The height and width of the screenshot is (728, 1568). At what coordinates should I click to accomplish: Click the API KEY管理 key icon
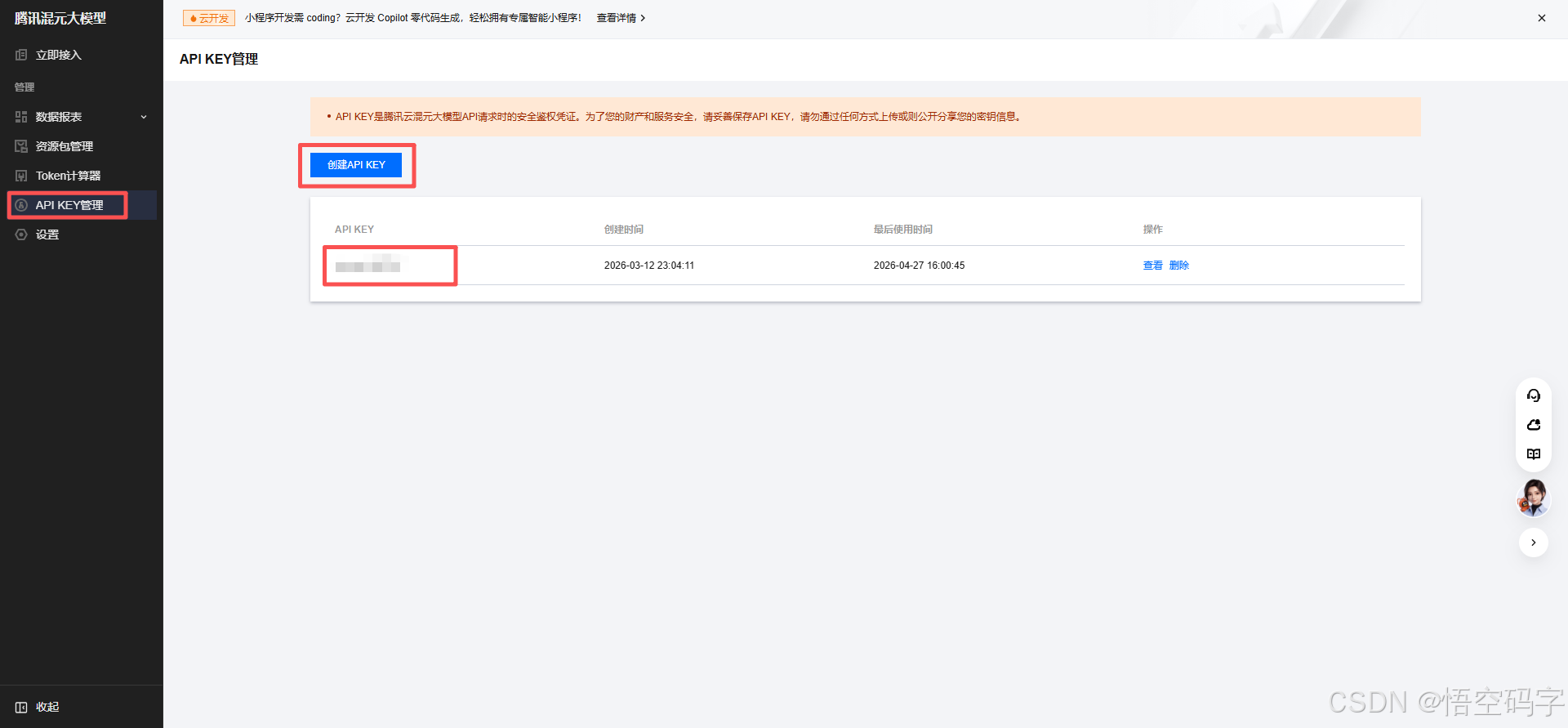click(21, 205)
